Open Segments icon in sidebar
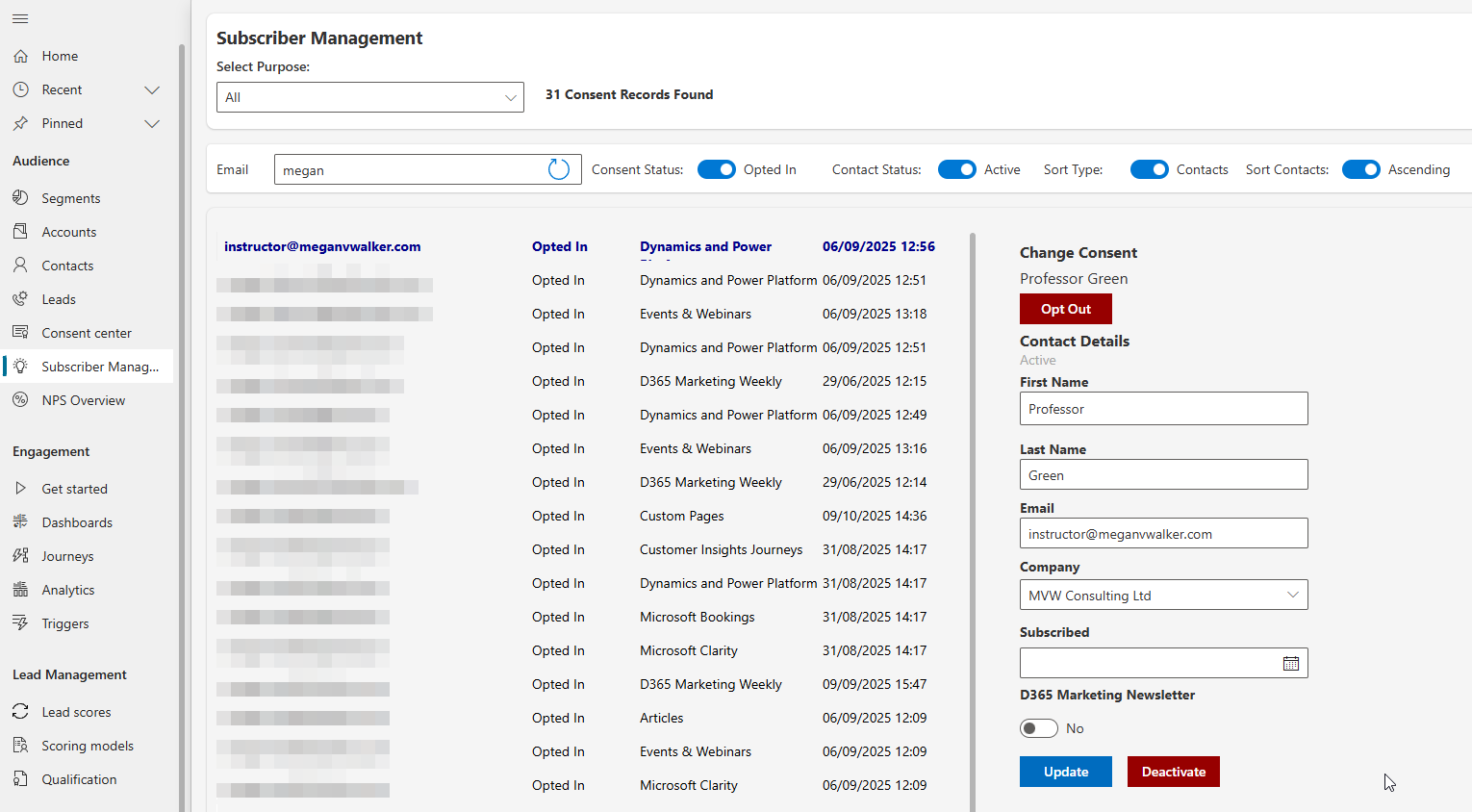The width and height of the screenshot is (1472, 812). [20, 197]
